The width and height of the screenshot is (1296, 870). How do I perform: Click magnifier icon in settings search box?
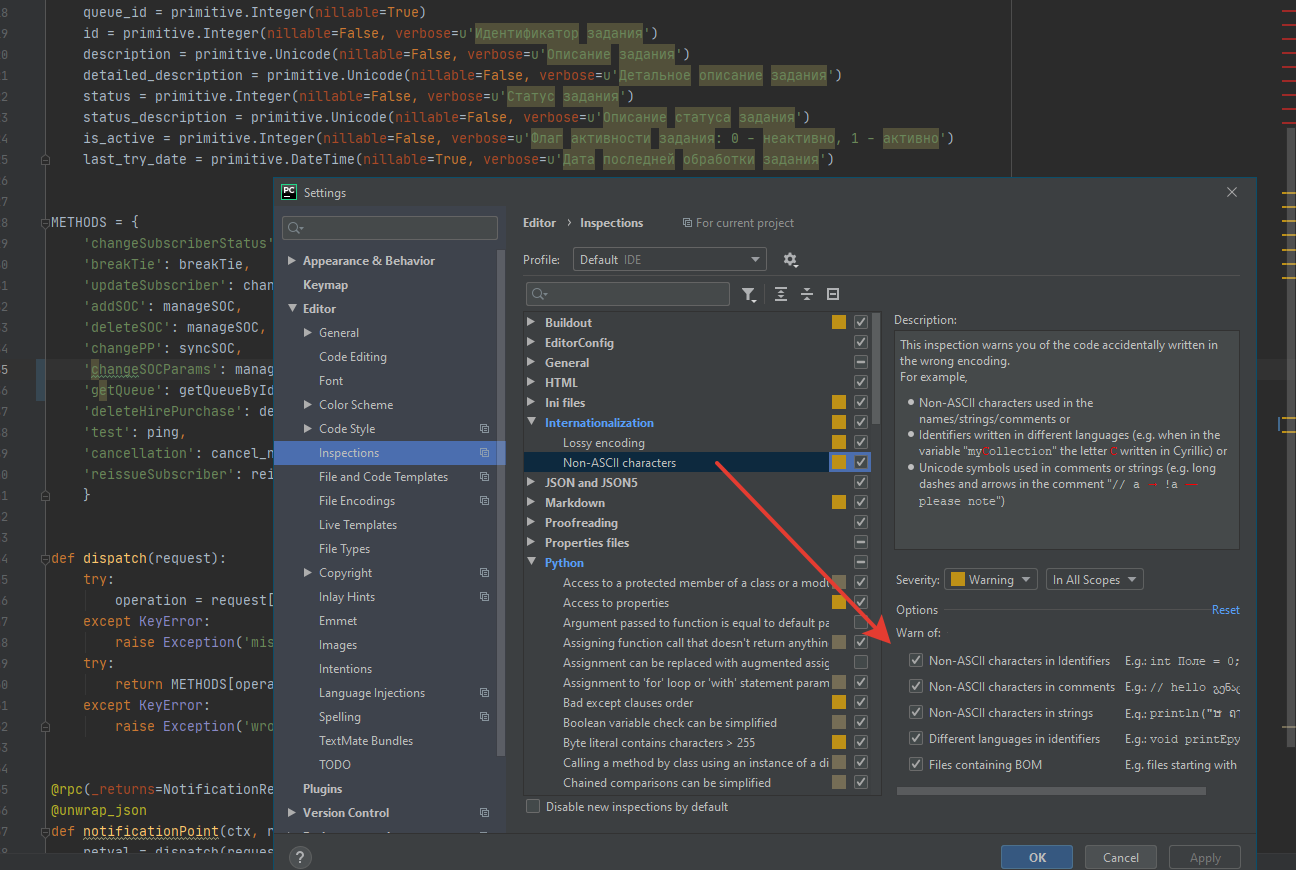coord(295,228)
